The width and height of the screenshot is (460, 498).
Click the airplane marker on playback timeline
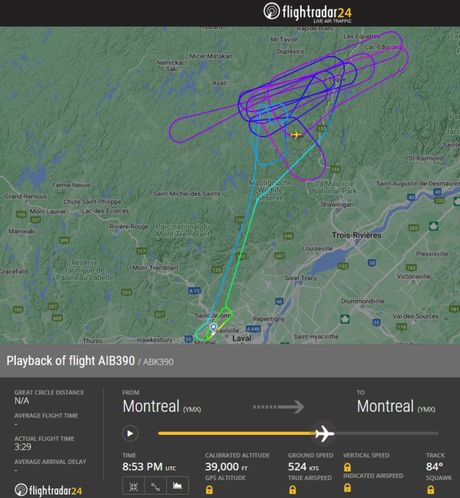(324, 433)
